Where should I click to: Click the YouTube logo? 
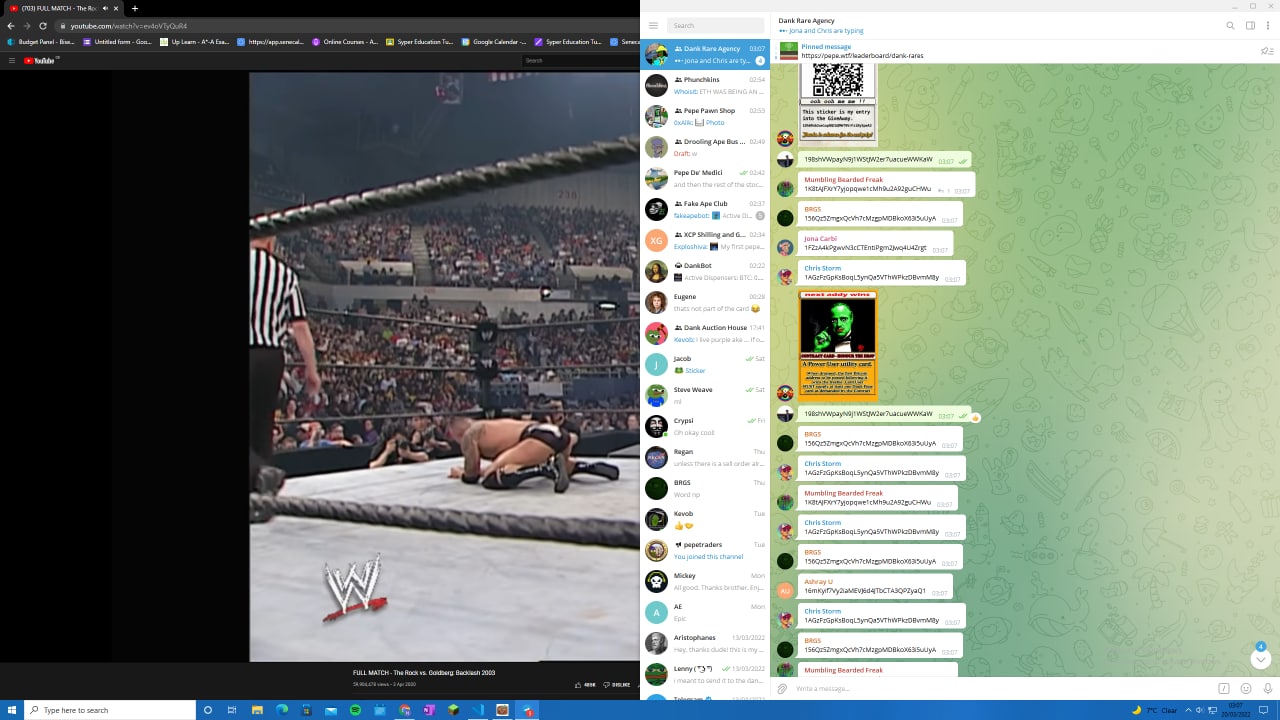coord(40,61)
